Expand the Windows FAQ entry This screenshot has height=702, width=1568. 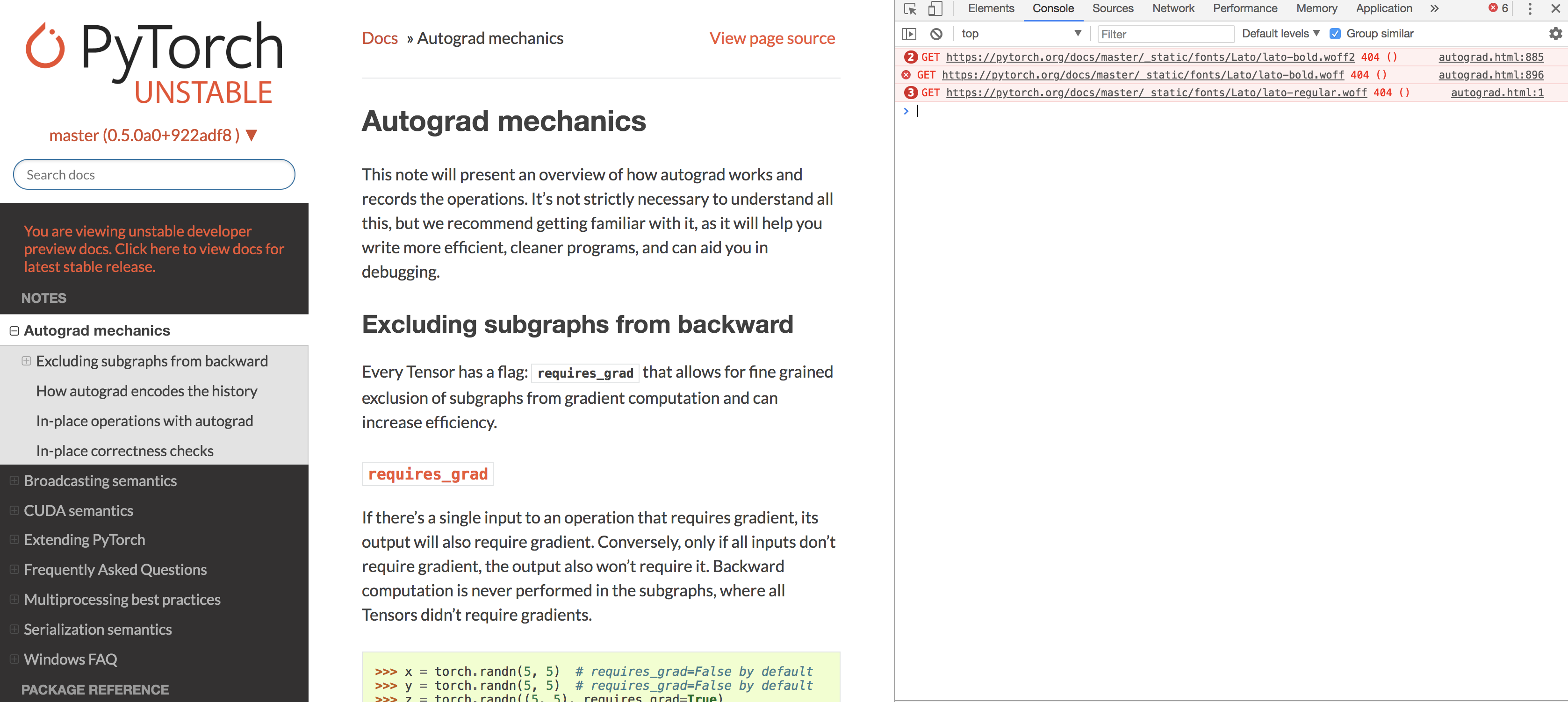pyautogui.click(x=14, y=659)
